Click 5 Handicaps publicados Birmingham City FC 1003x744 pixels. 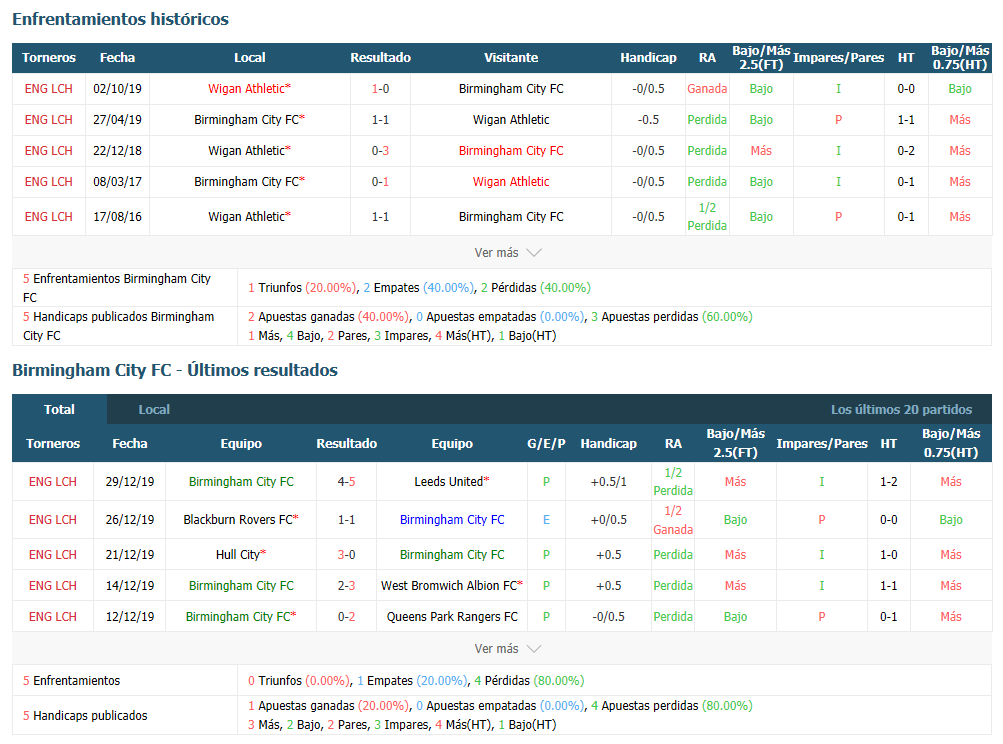tap(118, 326)
